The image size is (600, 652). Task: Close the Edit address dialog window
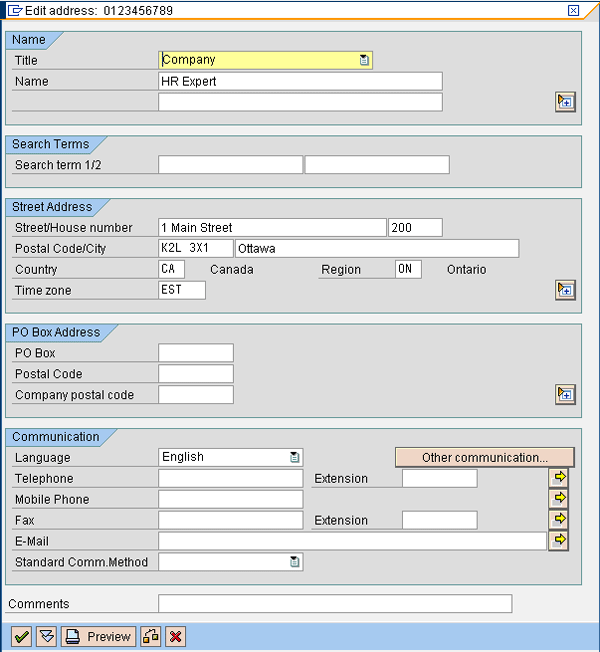click(573, 10)
